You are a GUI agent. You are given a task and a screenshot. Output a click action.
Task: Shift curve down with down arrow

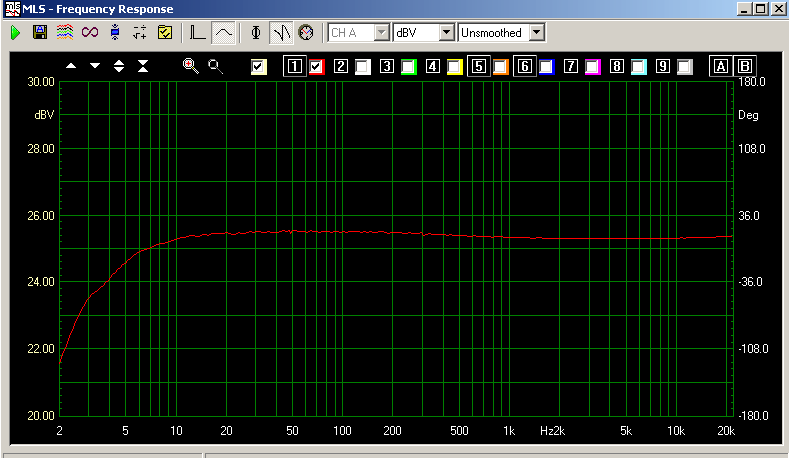95,66
